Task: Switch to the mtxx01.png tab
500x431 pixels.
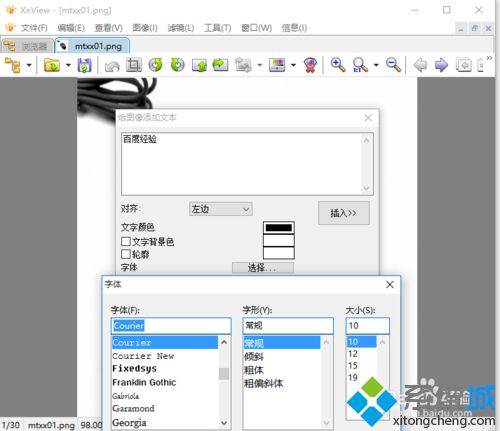Action: click(92, 46)
